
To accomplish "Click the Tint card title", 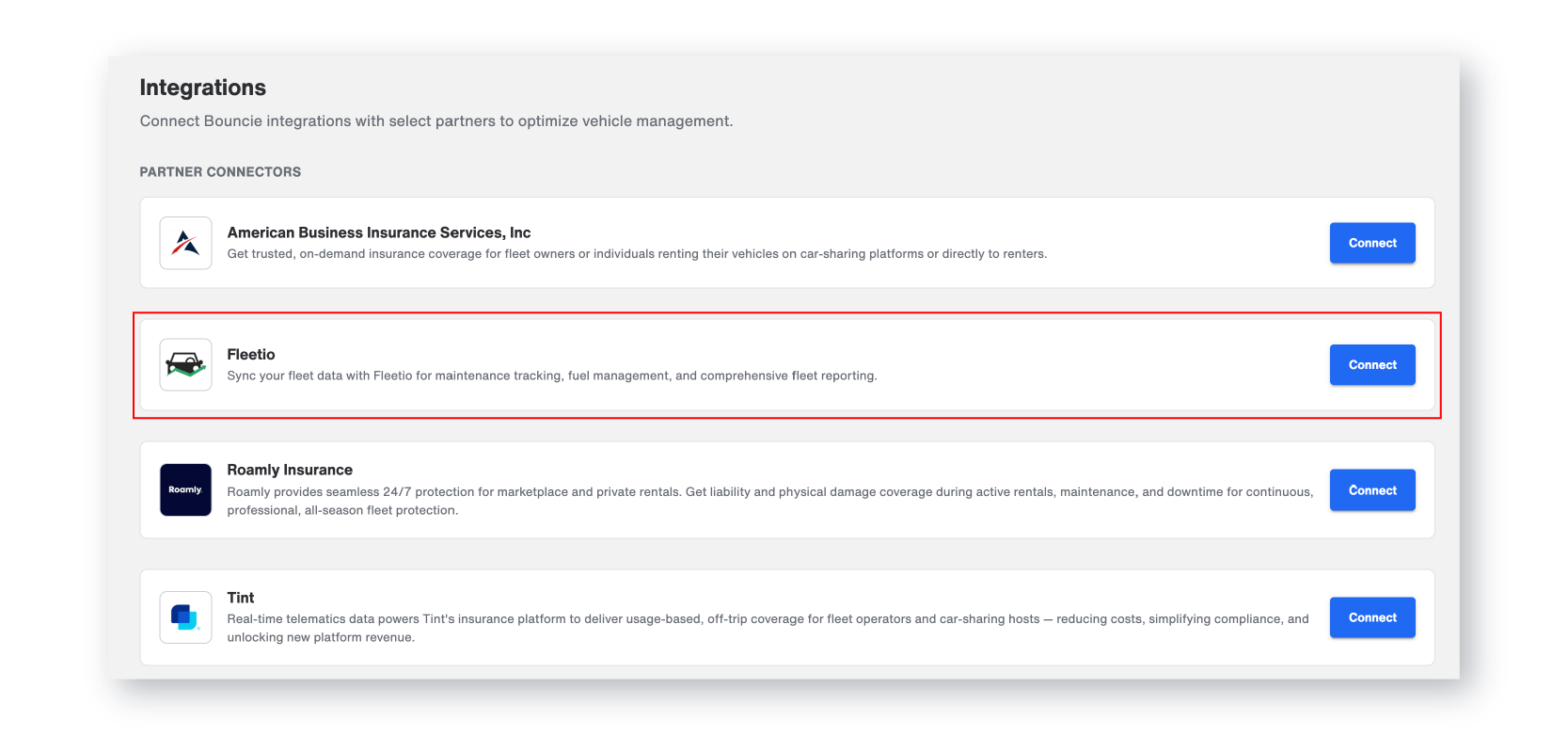I will [241, 598].
